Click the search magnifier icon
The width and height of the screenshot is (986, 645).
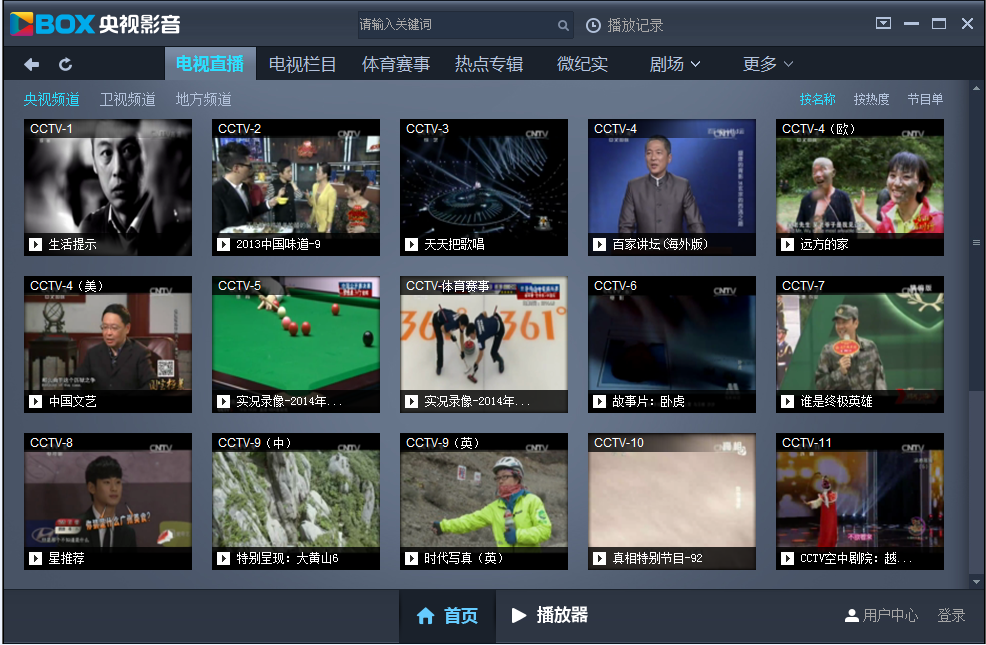pos(563,25)
